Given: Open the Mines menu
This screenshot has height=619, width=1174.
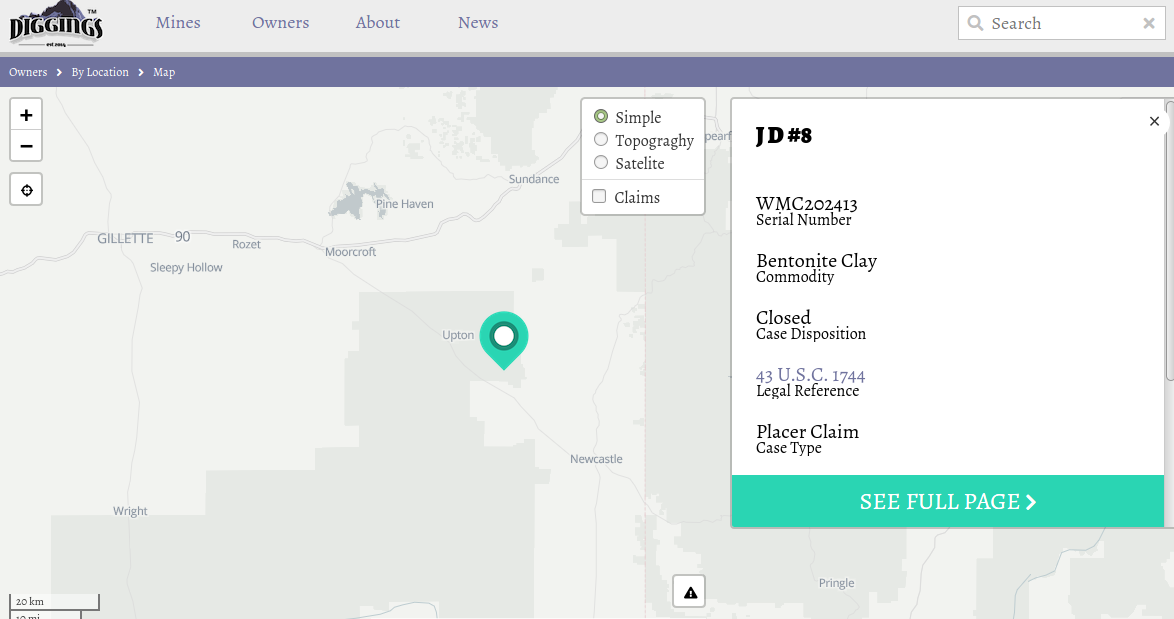Looking at the screenshot, I should pos(178,22).
